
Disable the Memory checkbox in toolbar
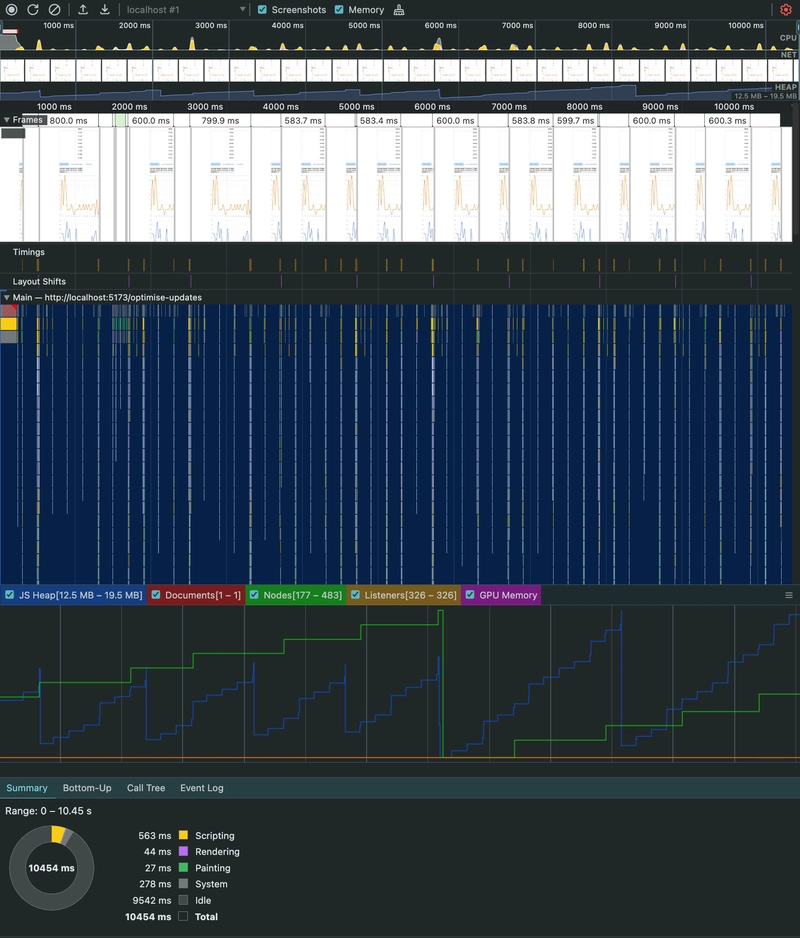coord(339,10)
